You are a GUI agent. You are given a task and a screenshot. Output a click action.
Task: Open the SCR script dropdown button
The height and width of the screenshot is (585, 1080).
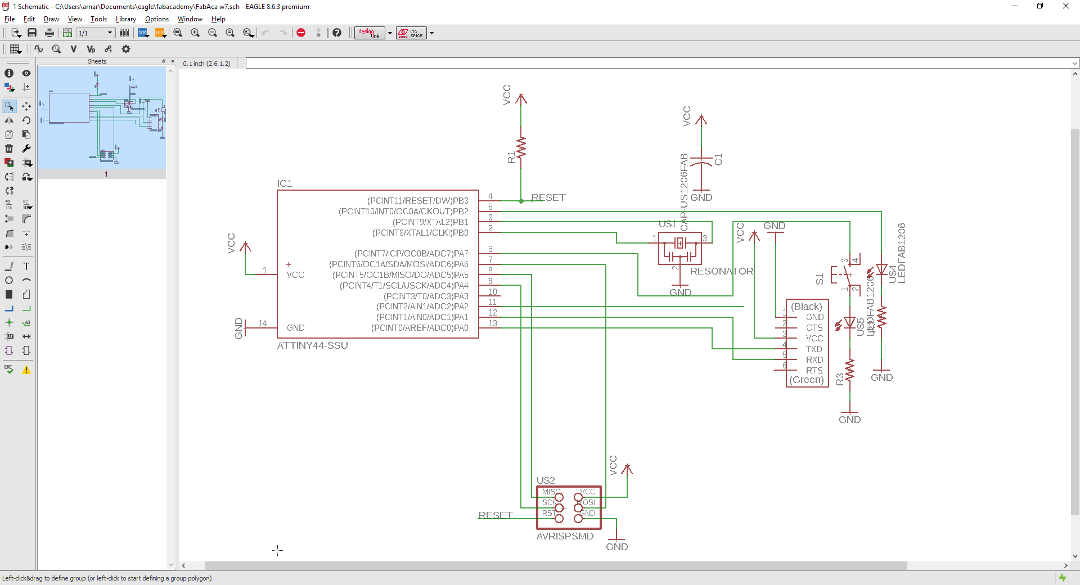(x=143, y=32)
